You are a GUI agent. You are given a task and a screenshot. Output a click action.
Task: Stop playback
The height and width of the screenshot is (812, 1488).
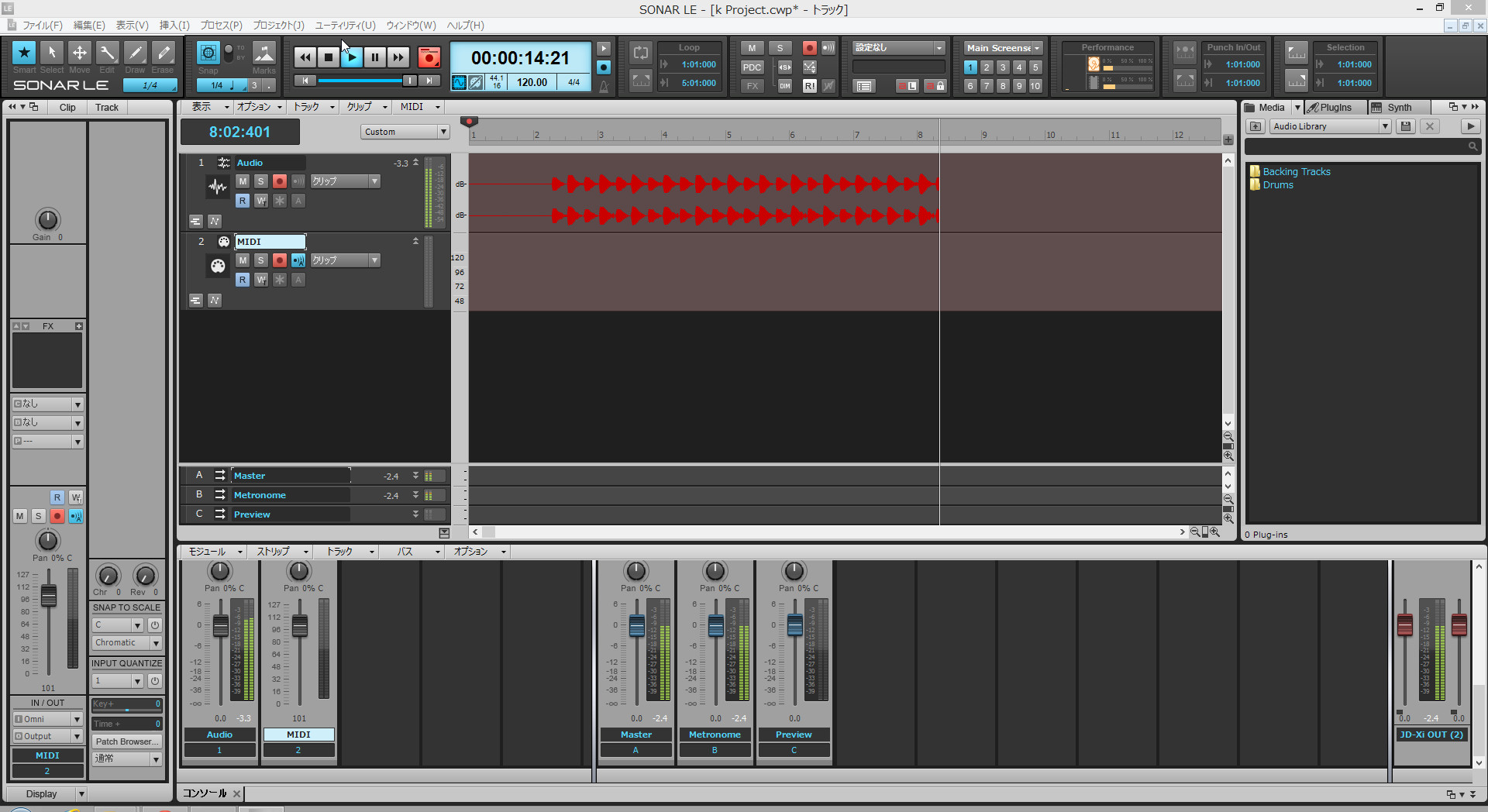pyautogui.click(x=329, y=57)
